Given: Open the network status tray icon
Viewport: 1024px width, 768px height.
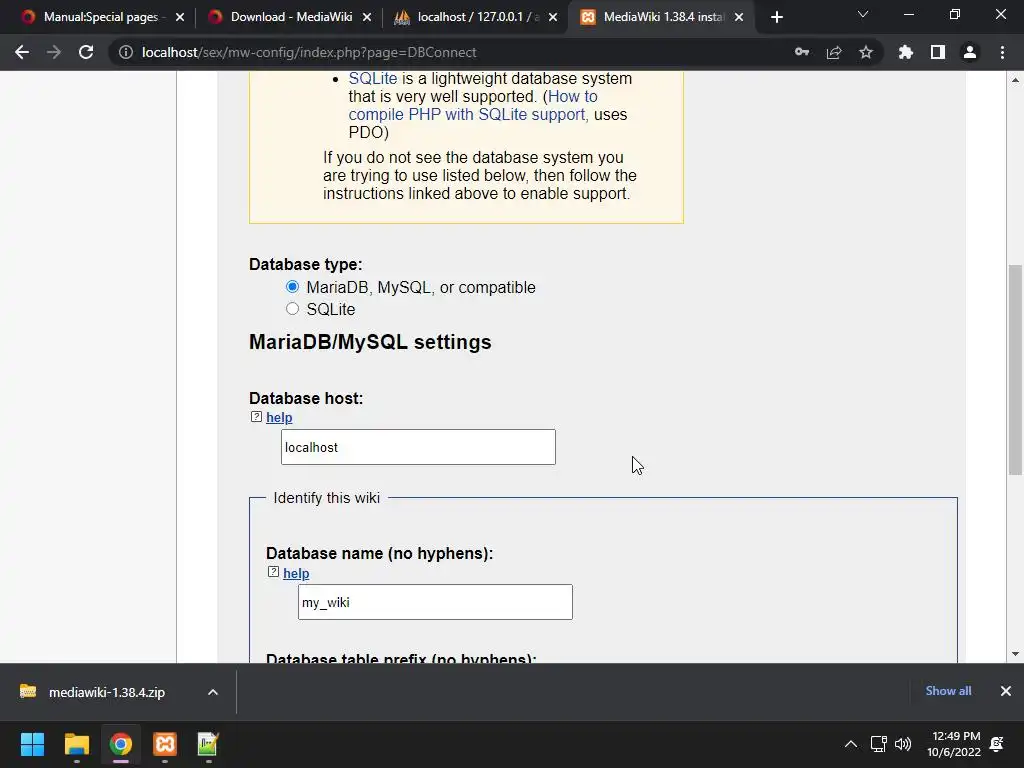Looking at the screenshot, I should (878, 744).
